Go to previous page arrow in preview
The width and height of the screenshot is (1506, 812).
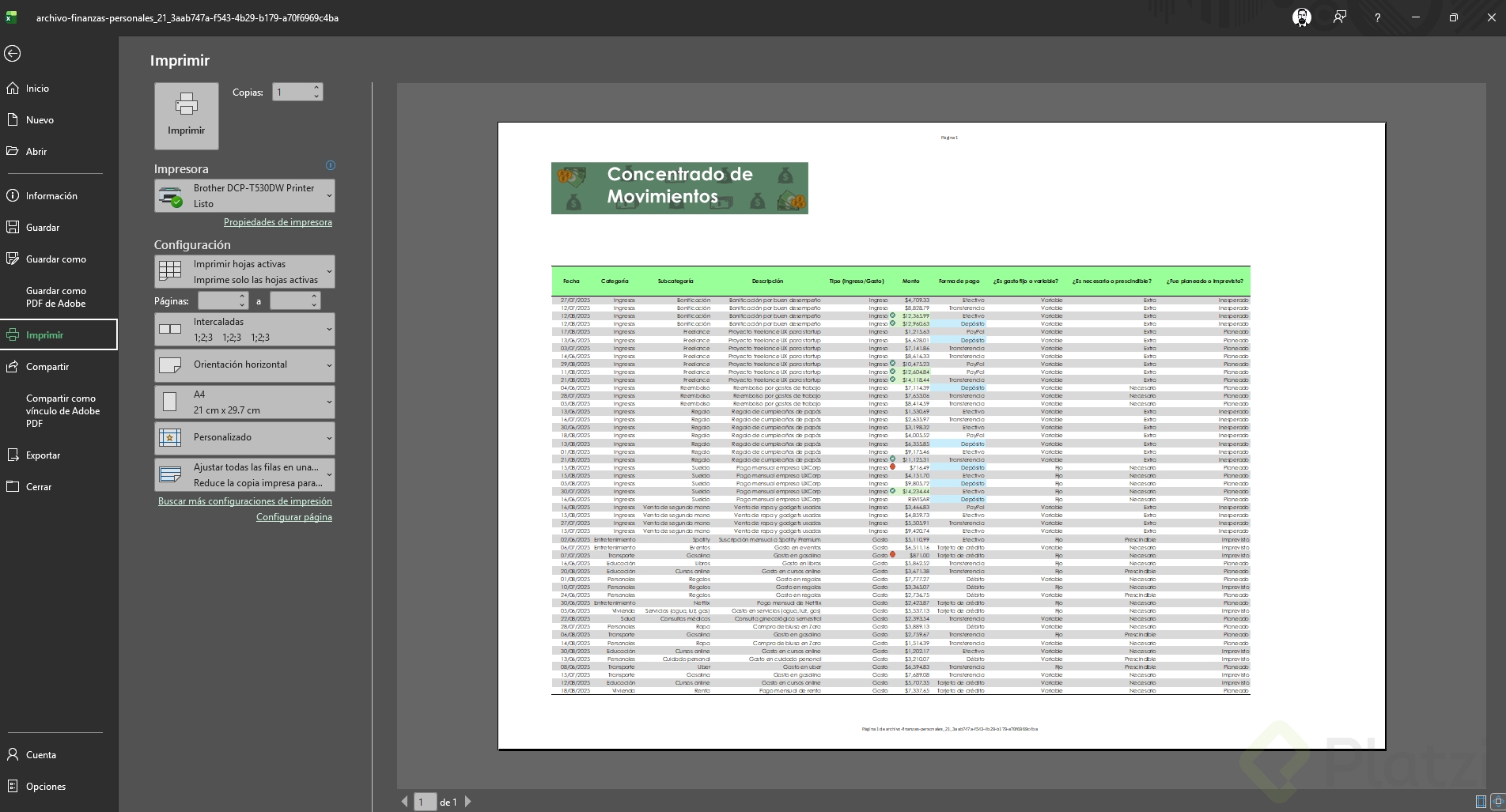404,802
